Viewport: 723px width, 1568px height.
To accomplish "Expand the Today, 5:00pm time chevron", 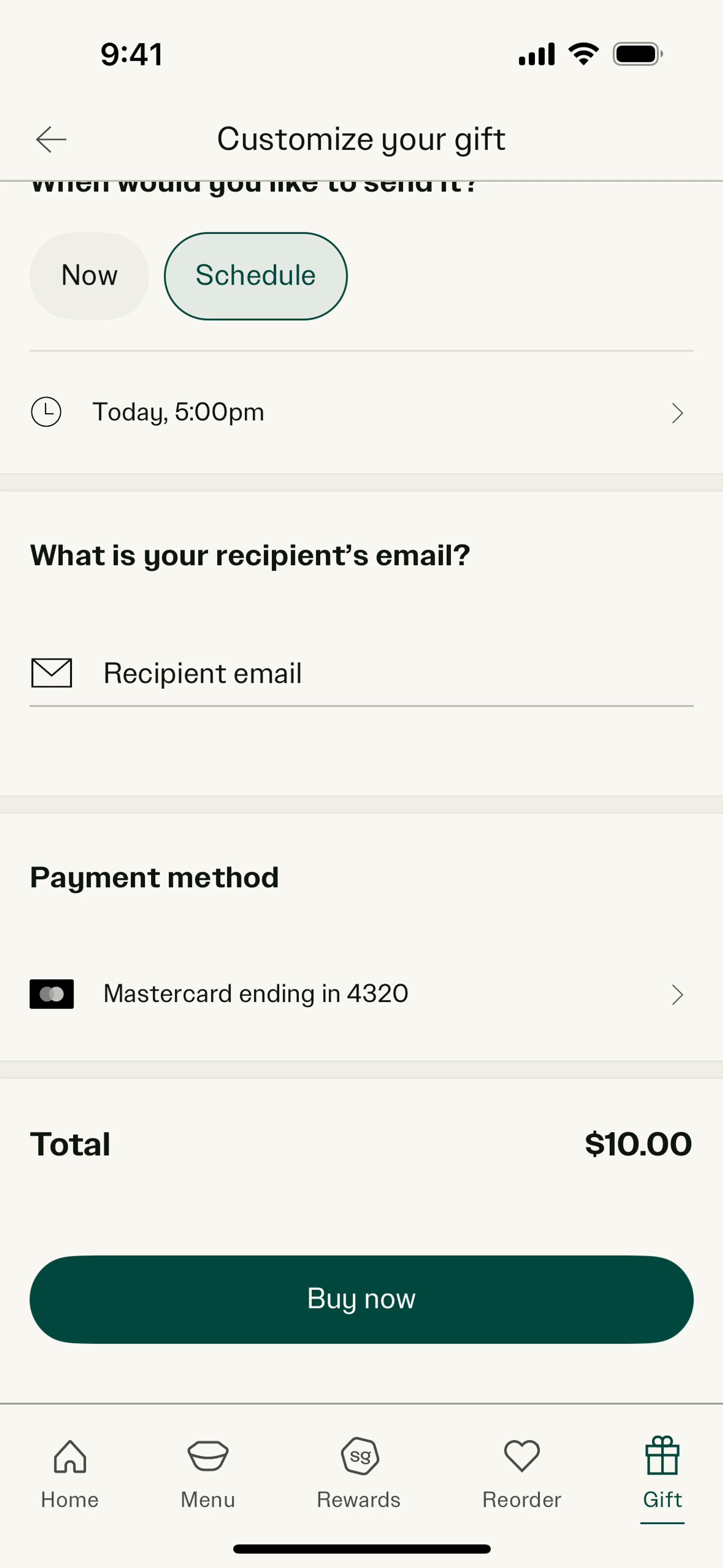I will point(677,413).
